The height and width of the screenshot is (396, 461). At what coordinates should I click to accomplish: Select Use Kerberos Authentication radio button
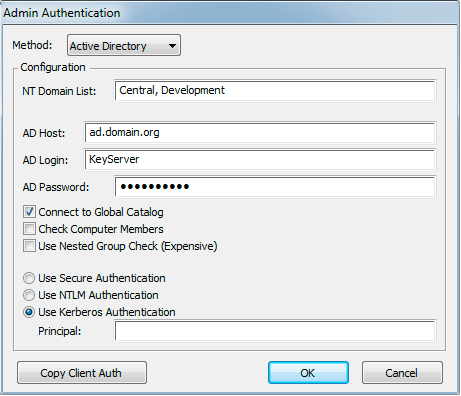pos(29,312)
